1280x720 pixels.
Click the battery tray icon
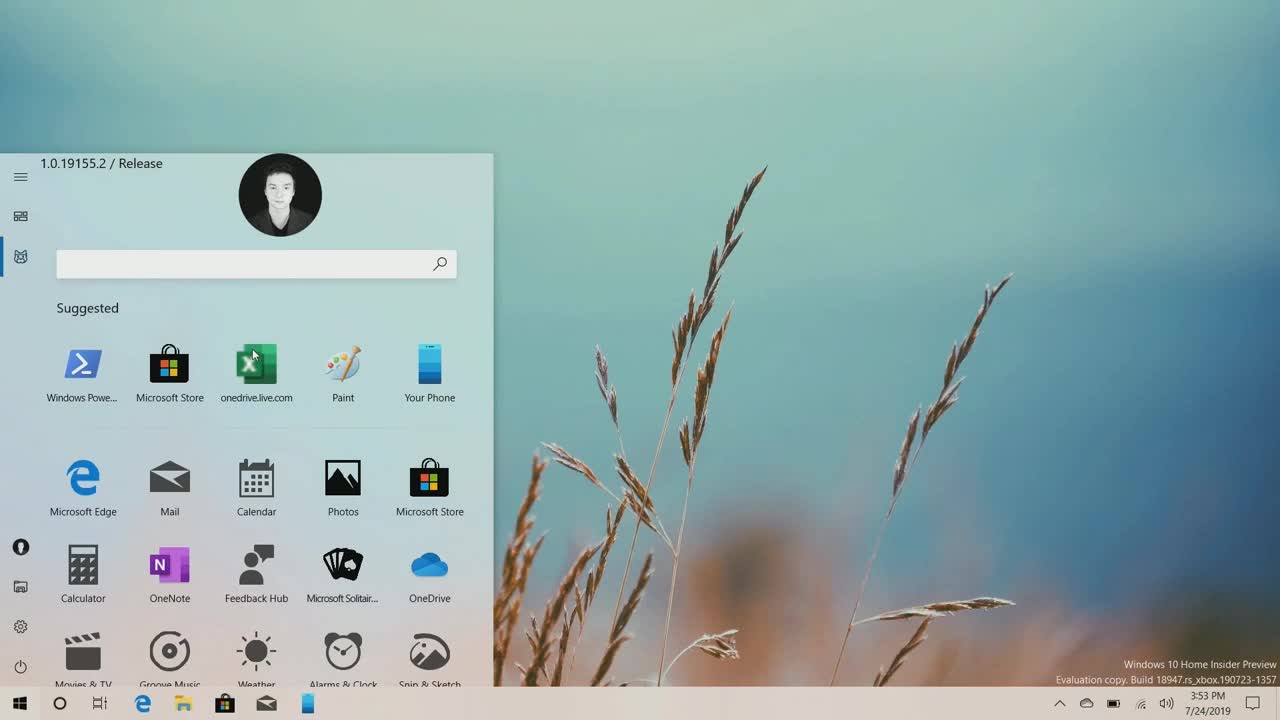[x=1113, y=704]
